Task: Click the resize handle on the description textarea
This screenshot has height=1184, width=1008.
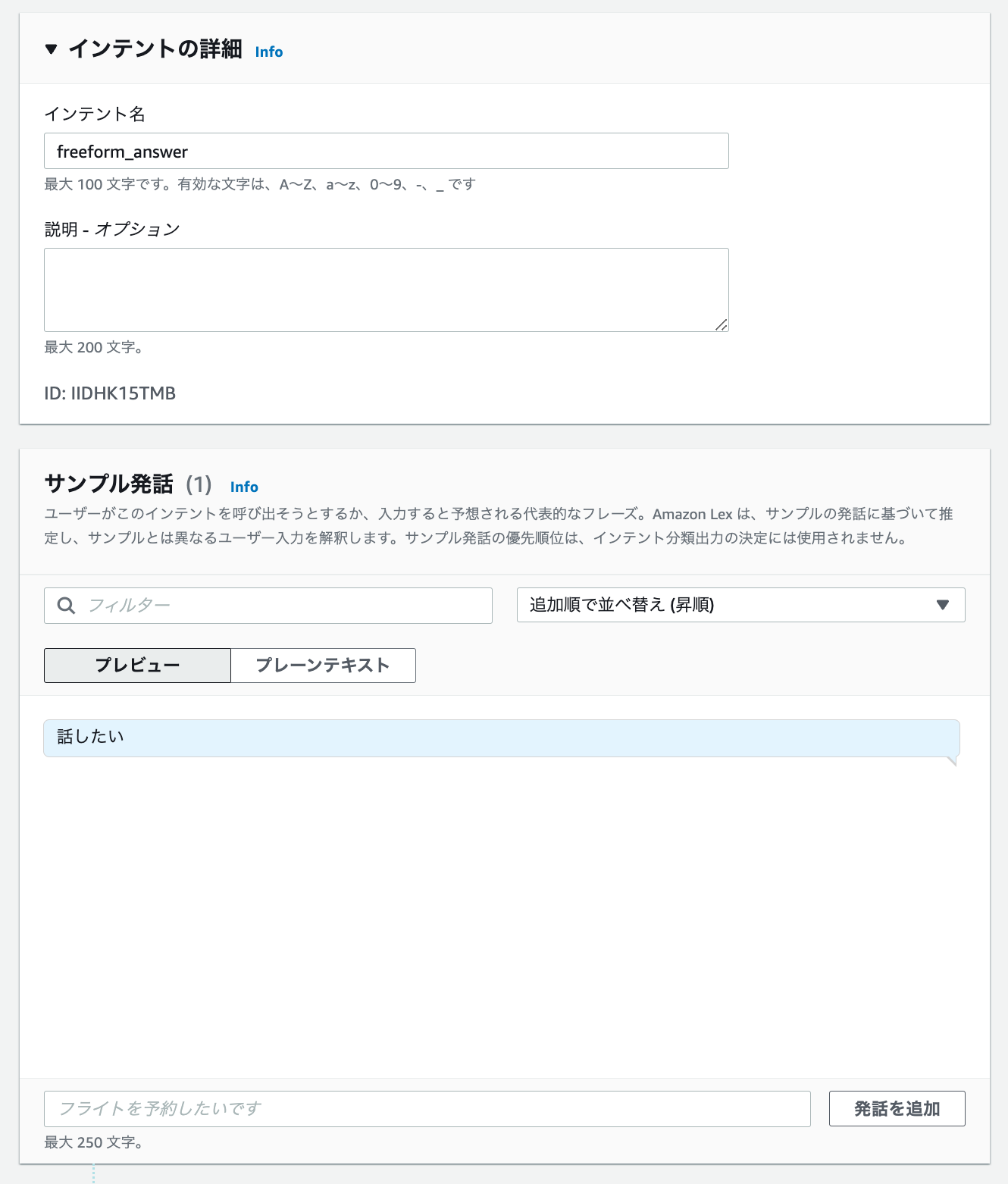Action: click(722, 324)
